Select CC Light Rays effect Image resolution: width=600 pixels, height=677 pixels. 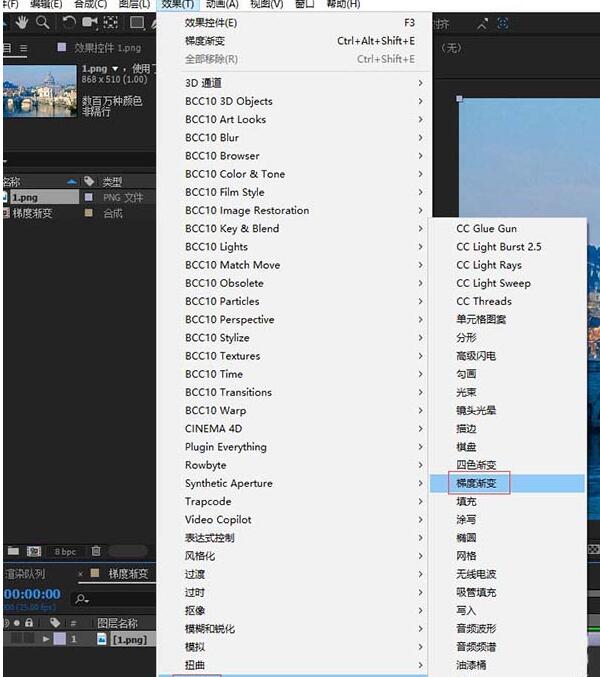tap(508, 265)
